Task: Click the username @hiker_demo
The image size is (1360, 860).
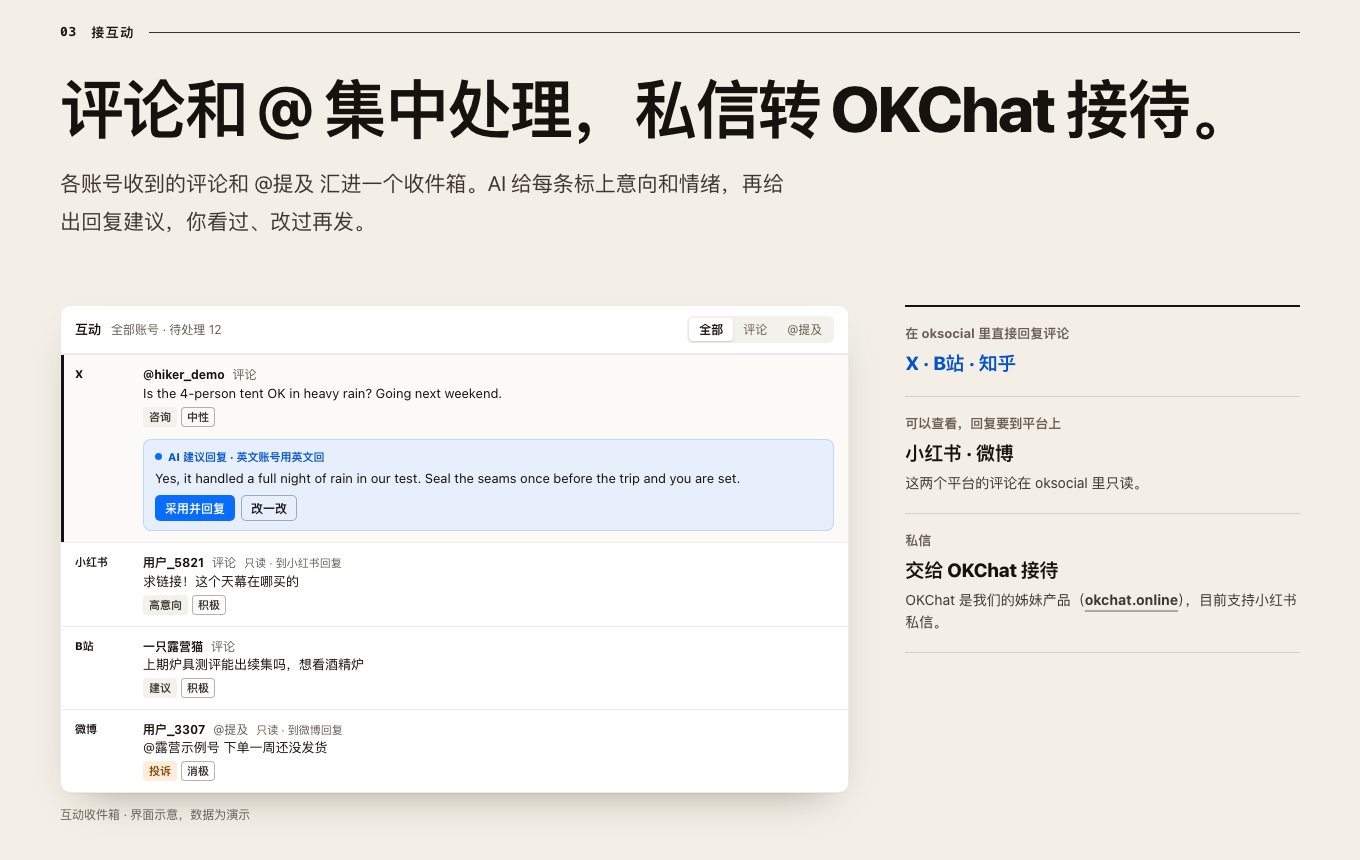Action: (184, 374)
